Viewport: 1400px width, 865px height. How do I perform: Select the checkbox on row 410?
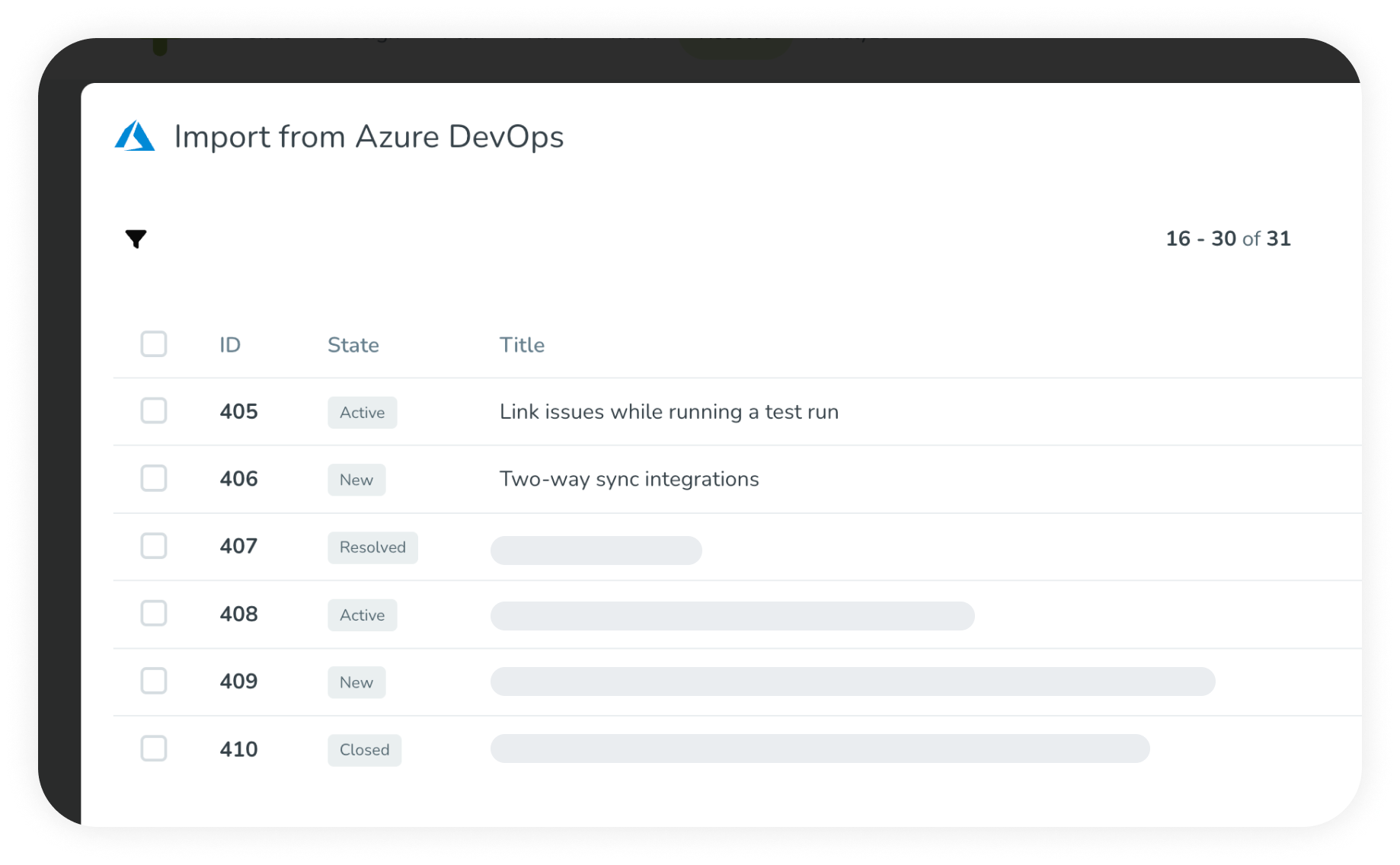coord(154,748)
